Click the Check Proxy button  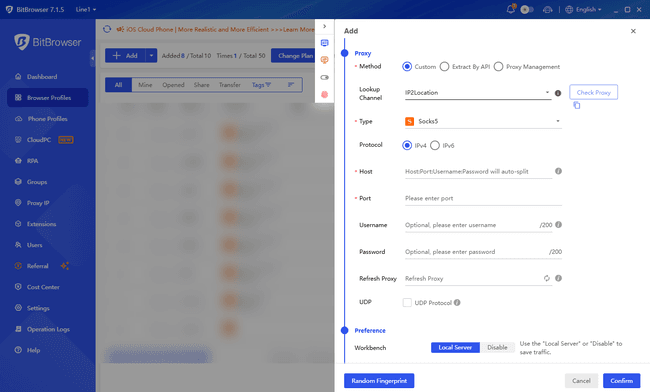594,92
